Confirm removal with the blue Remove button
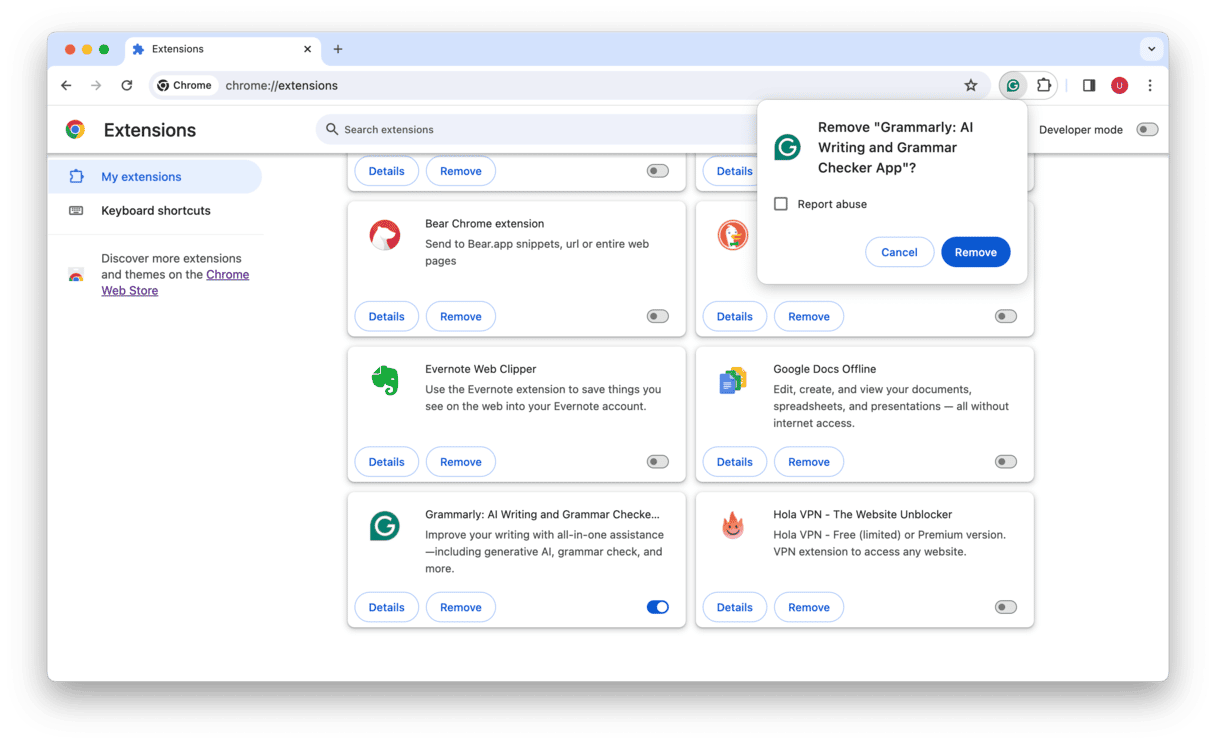 [x=975, y=252]
